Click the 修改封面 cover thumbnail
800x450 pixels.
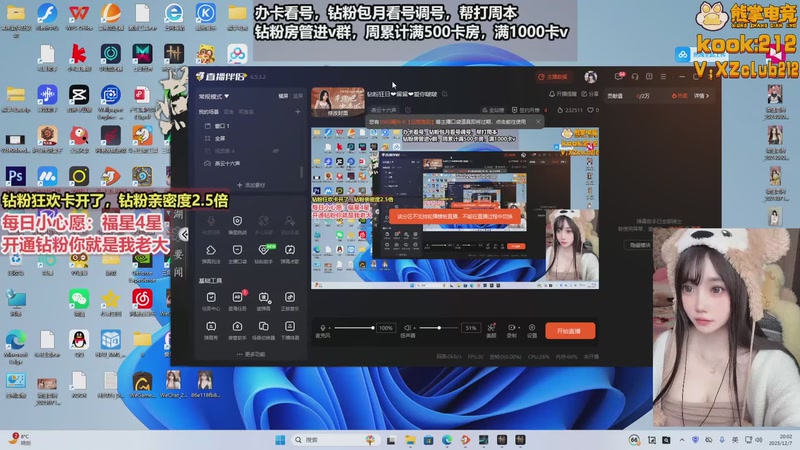(338, 102)
